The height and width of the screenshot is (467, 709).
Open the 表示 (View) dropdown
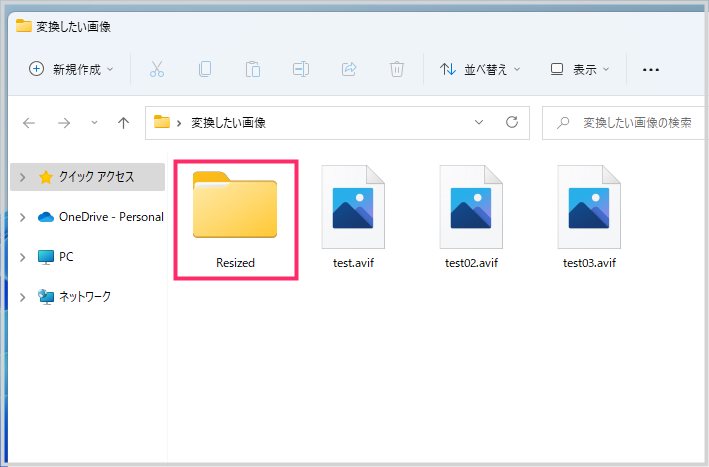point(580,69)
